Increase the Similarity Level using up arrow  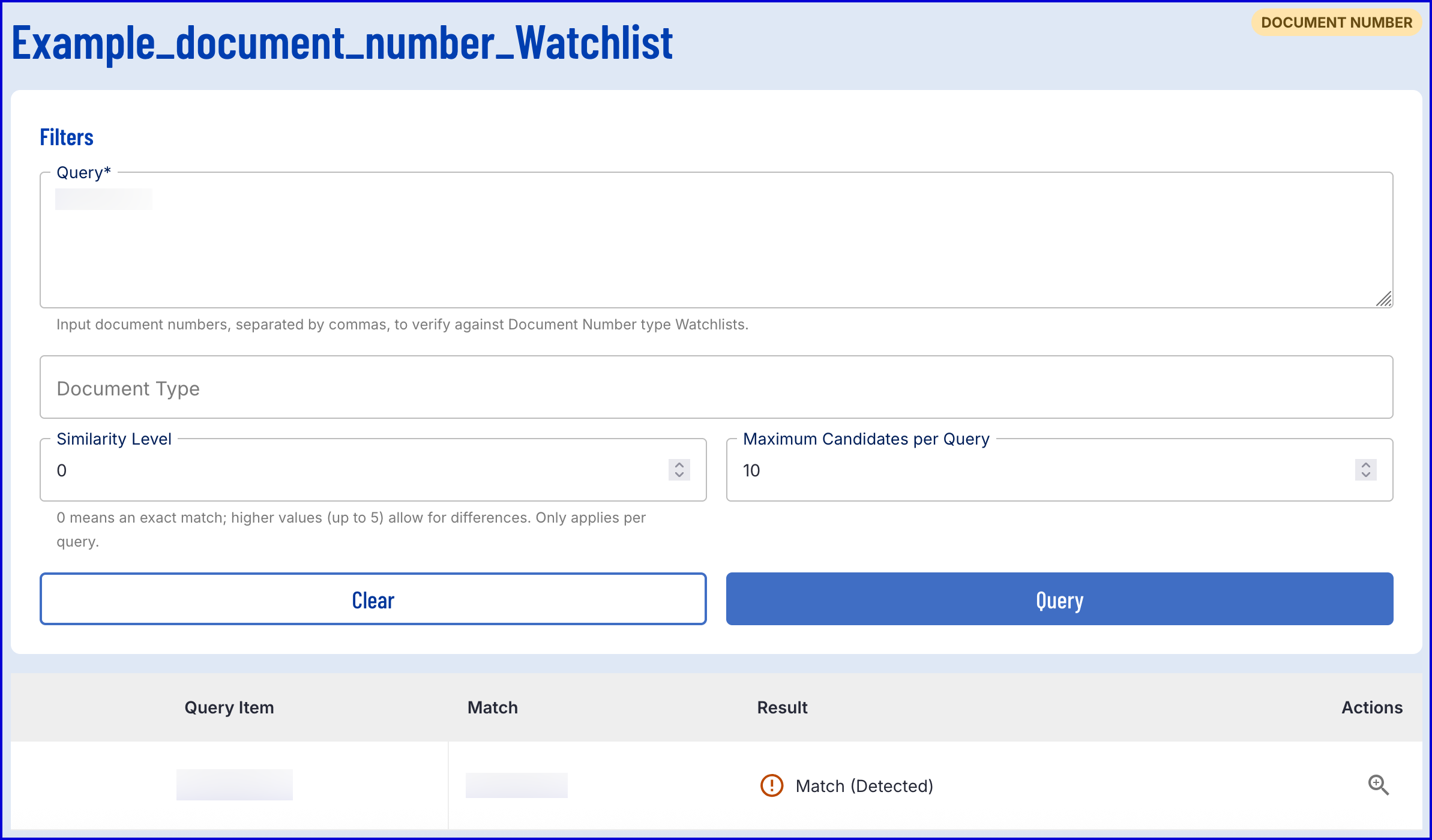[679, 465]
